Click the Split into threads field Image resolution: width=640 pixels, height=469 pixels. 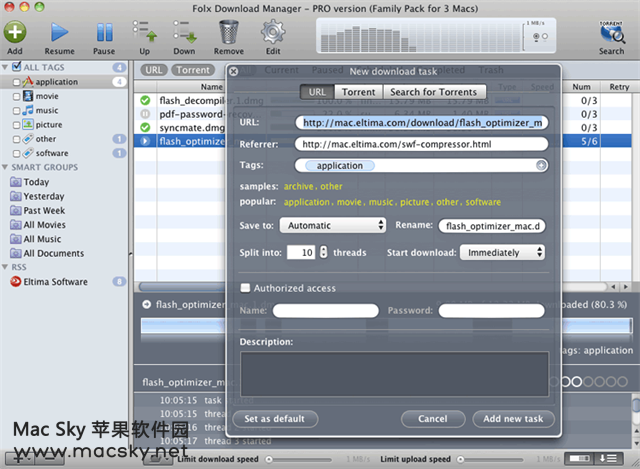click(x=301, y=253)
